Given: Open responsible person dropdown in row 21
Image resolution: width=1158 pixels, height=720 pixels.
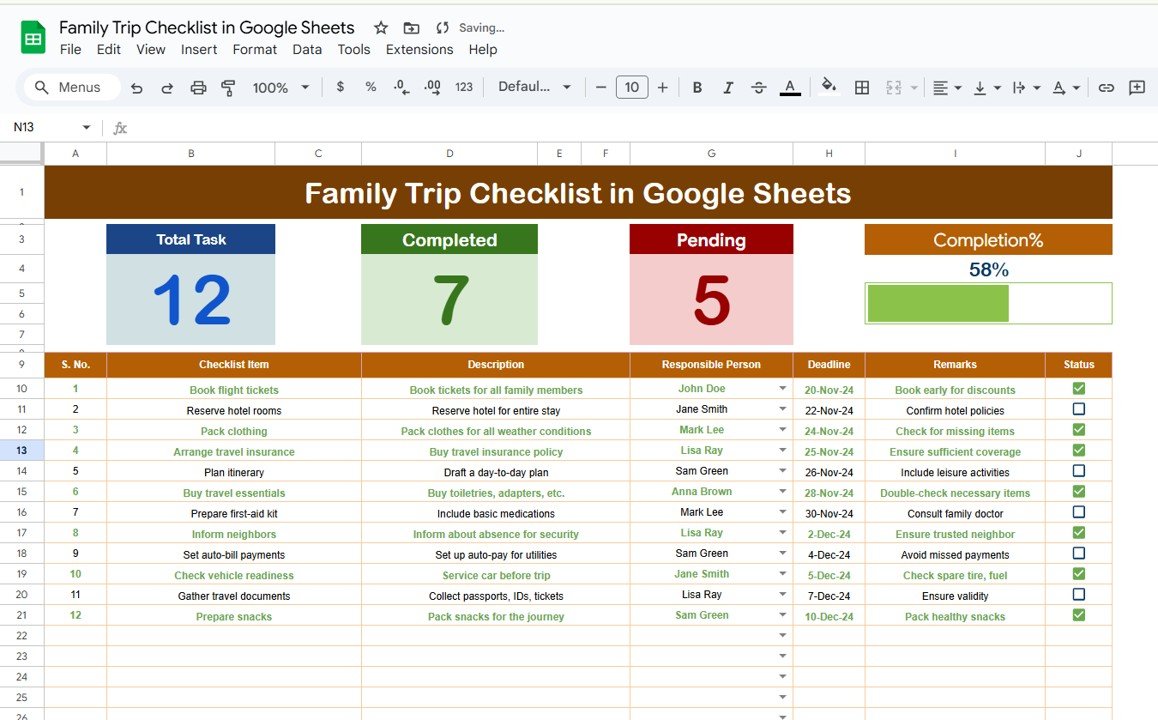Looking at the screenshot, I should tap(782, 615).
